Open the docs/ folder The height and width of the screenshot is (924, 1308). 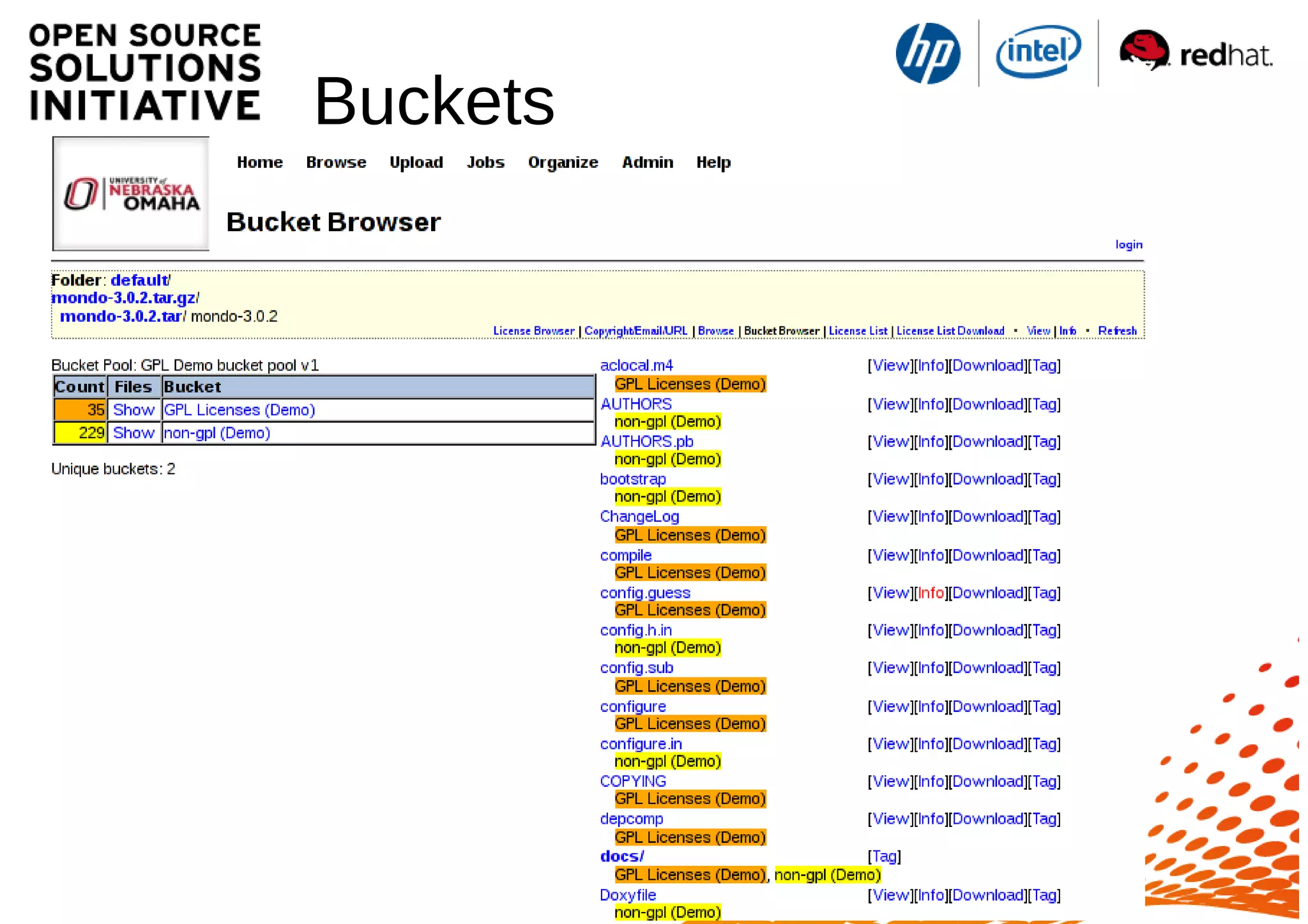tap(621, 856)
